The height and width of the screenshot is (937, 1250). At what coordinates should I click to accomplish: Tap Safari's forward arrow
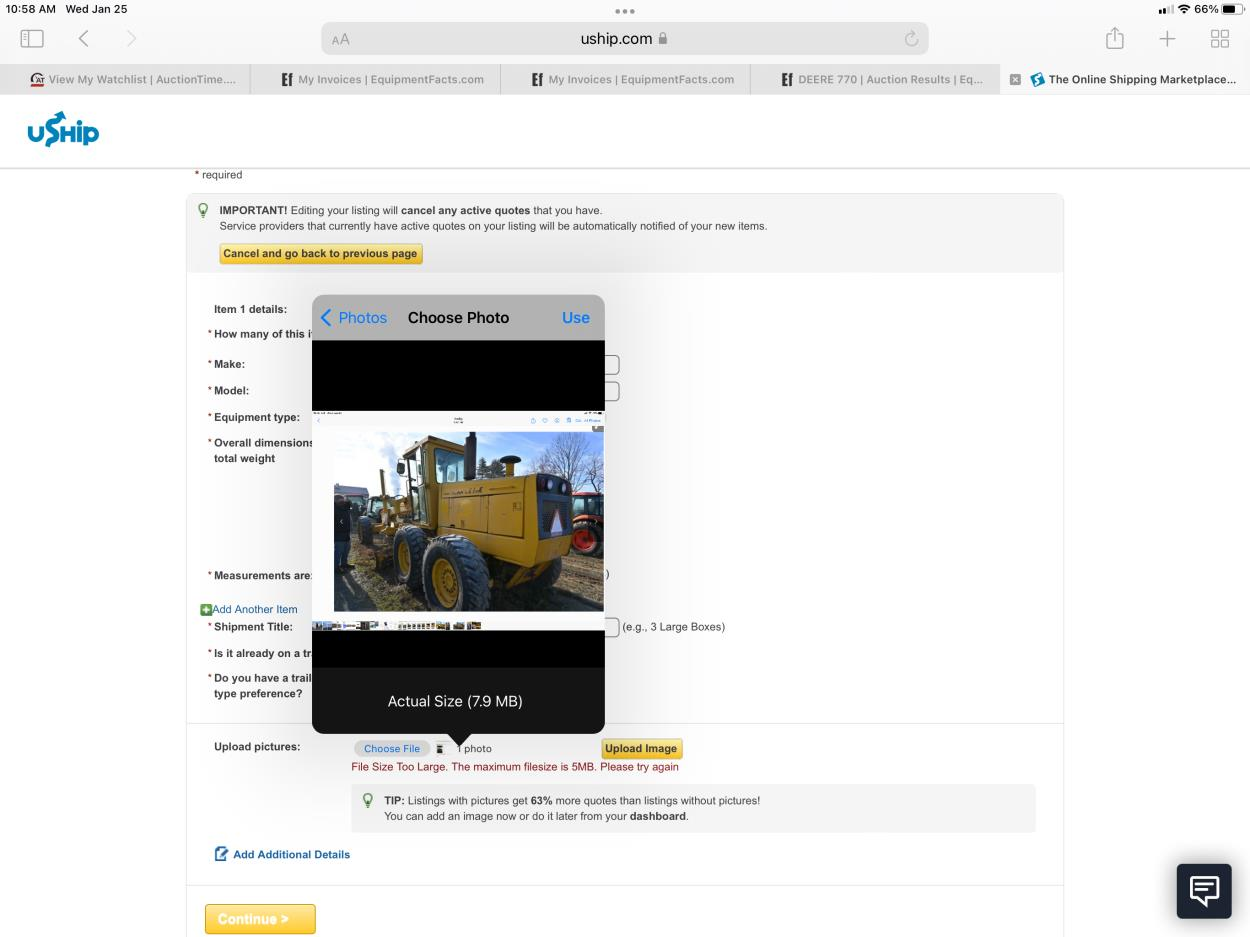(131, 39)
